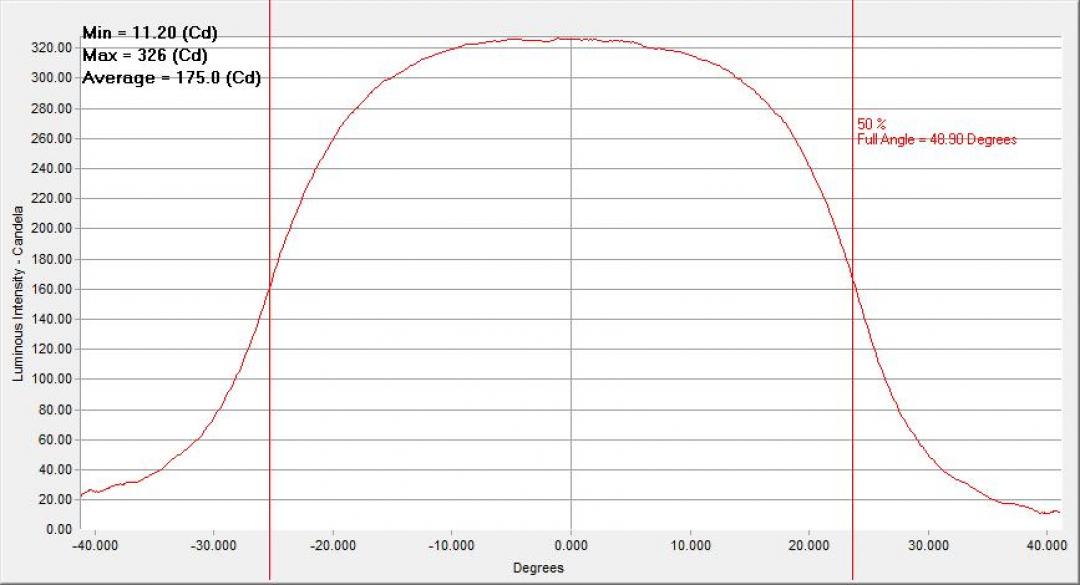Click the "Full Angle = 48.90 Degrees" annotation
This screenshot has width=1080, height=585.
936,140
